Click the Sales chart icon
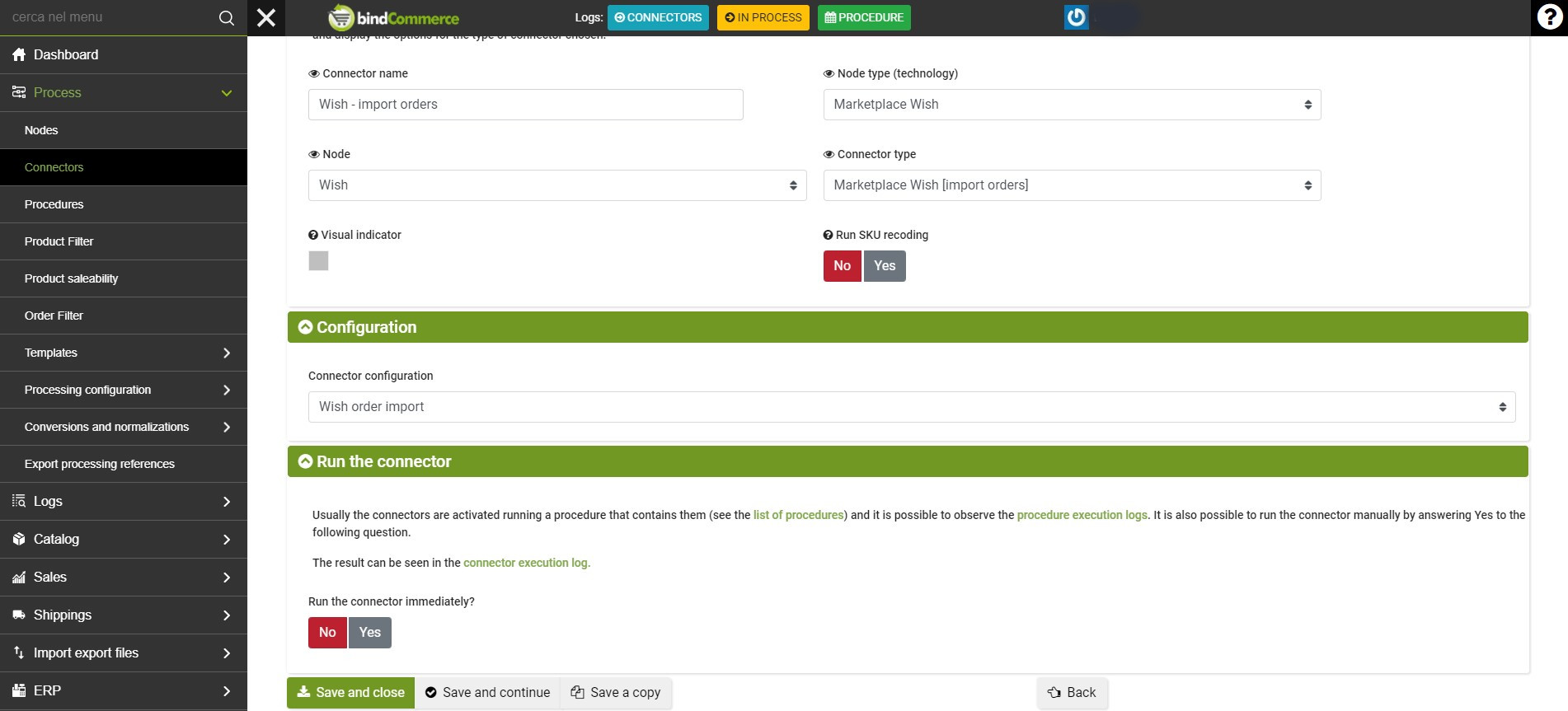 pos(19,577)
